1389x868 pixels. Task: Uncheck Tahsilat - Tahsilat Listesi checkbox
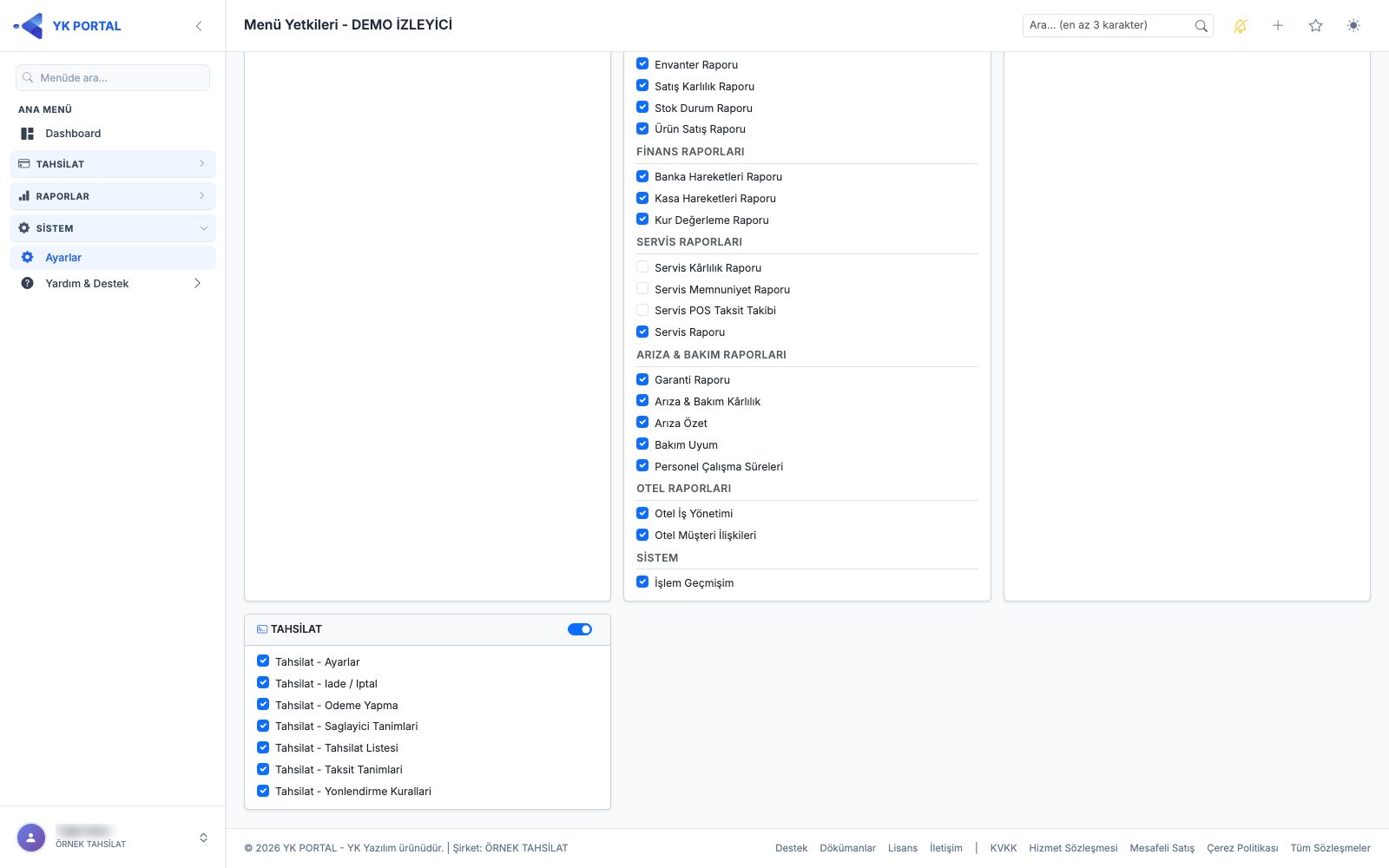click(263, 747)
